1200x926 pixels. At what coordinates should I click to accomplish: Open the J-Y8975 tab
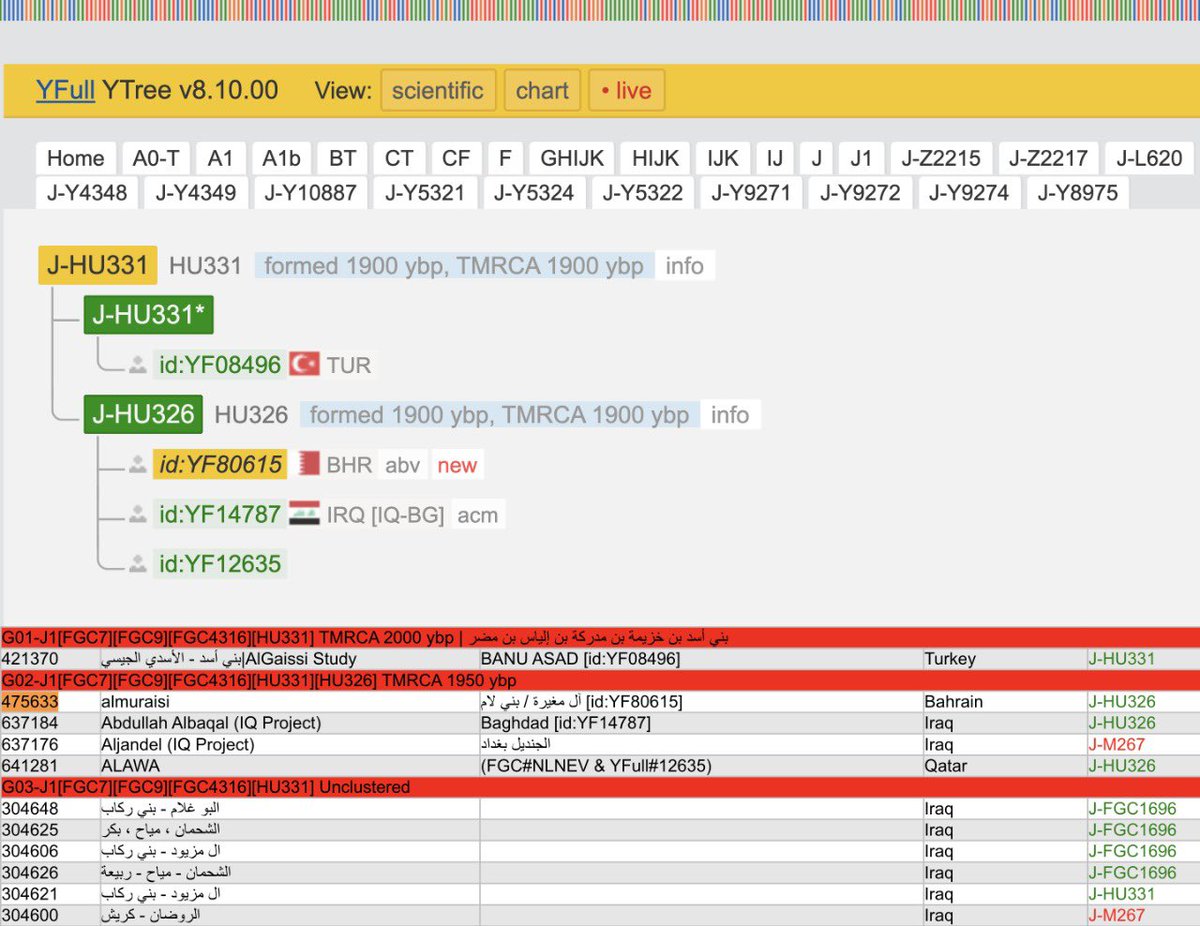point(1078,192)
